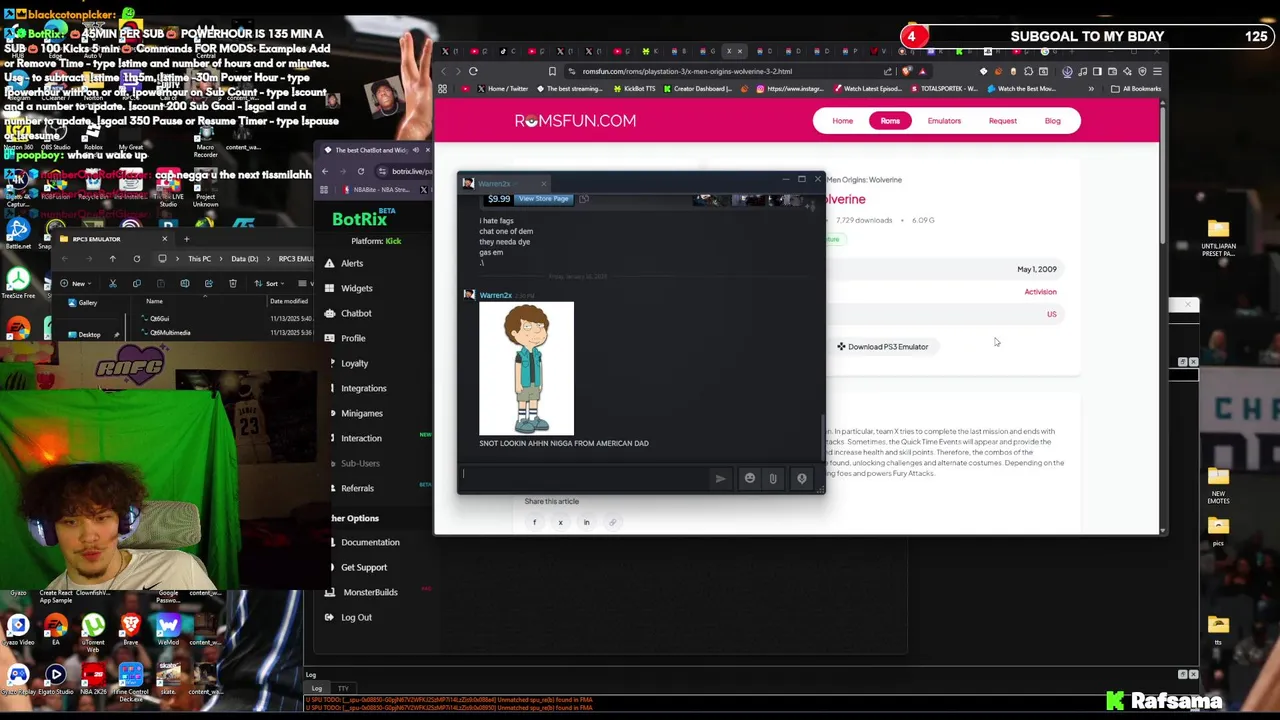This screenshot has width=1280, height=720.
Task: Open Widgets in the BotRix sidebar
Action: [x=357, y=288]
